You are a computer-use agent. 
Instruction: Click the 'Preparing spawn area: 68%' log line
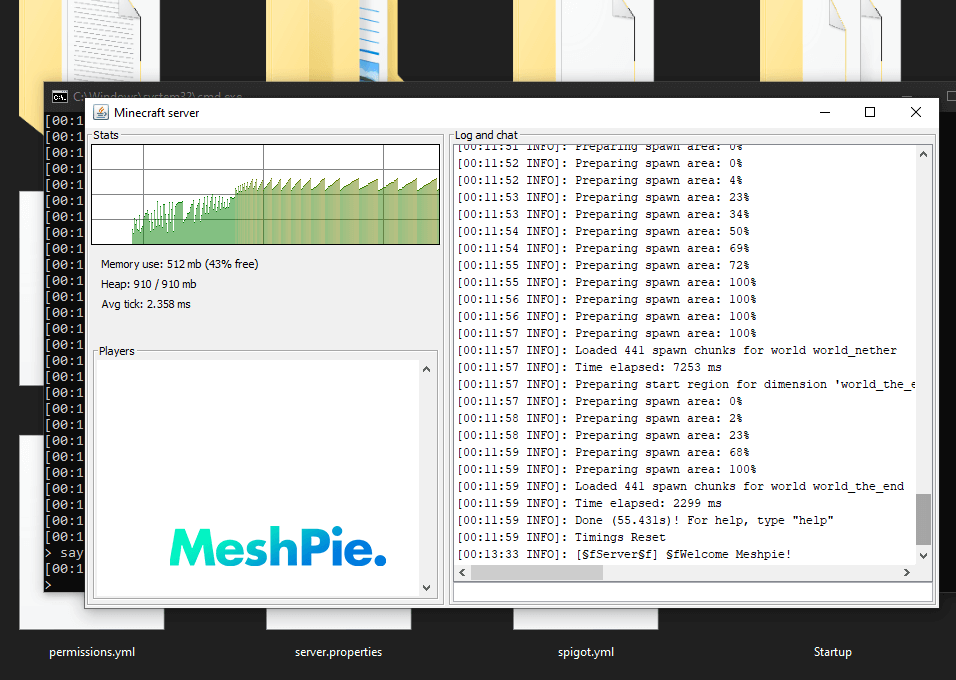pos(603,453)
